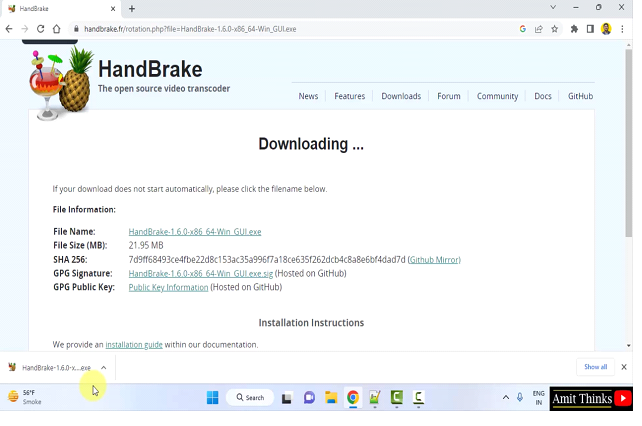Open the News menu item

click(308, 96)
